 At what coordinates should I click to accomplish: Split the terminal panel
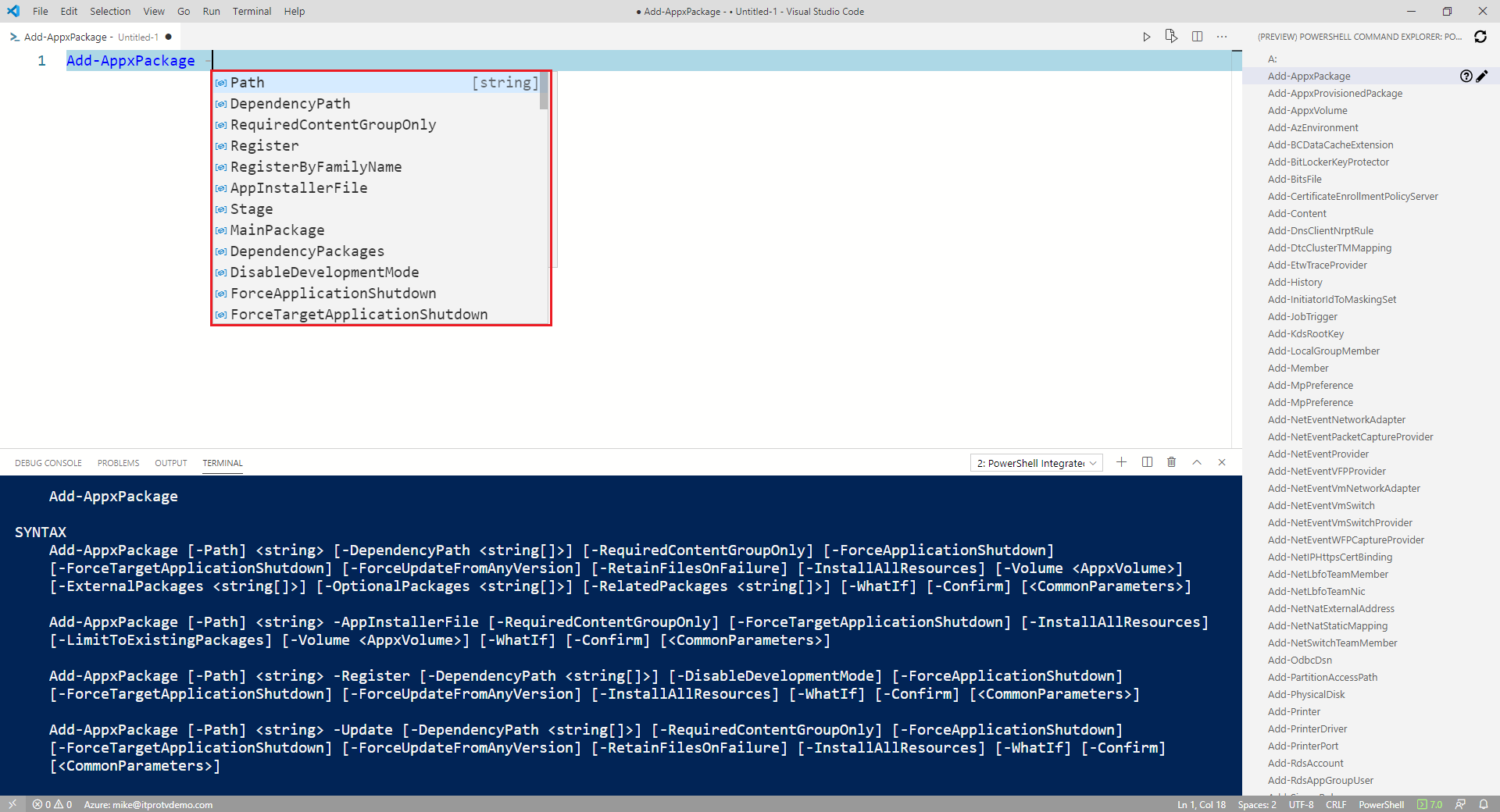[x=1147, y=462]
